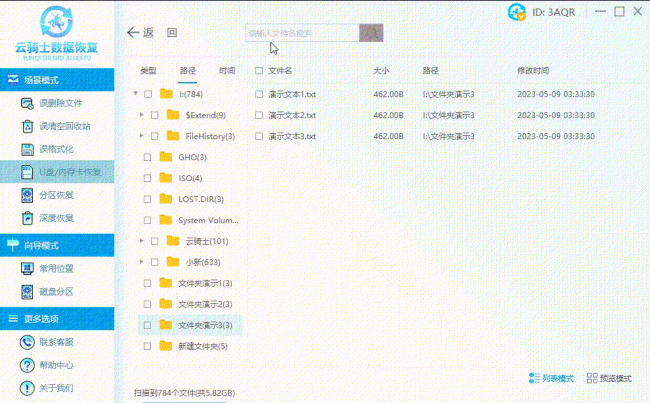The width and height of the screenshot is (650, 403).
Task: Select the 小新(633) tree label
Action: click(x=203, y=262)
